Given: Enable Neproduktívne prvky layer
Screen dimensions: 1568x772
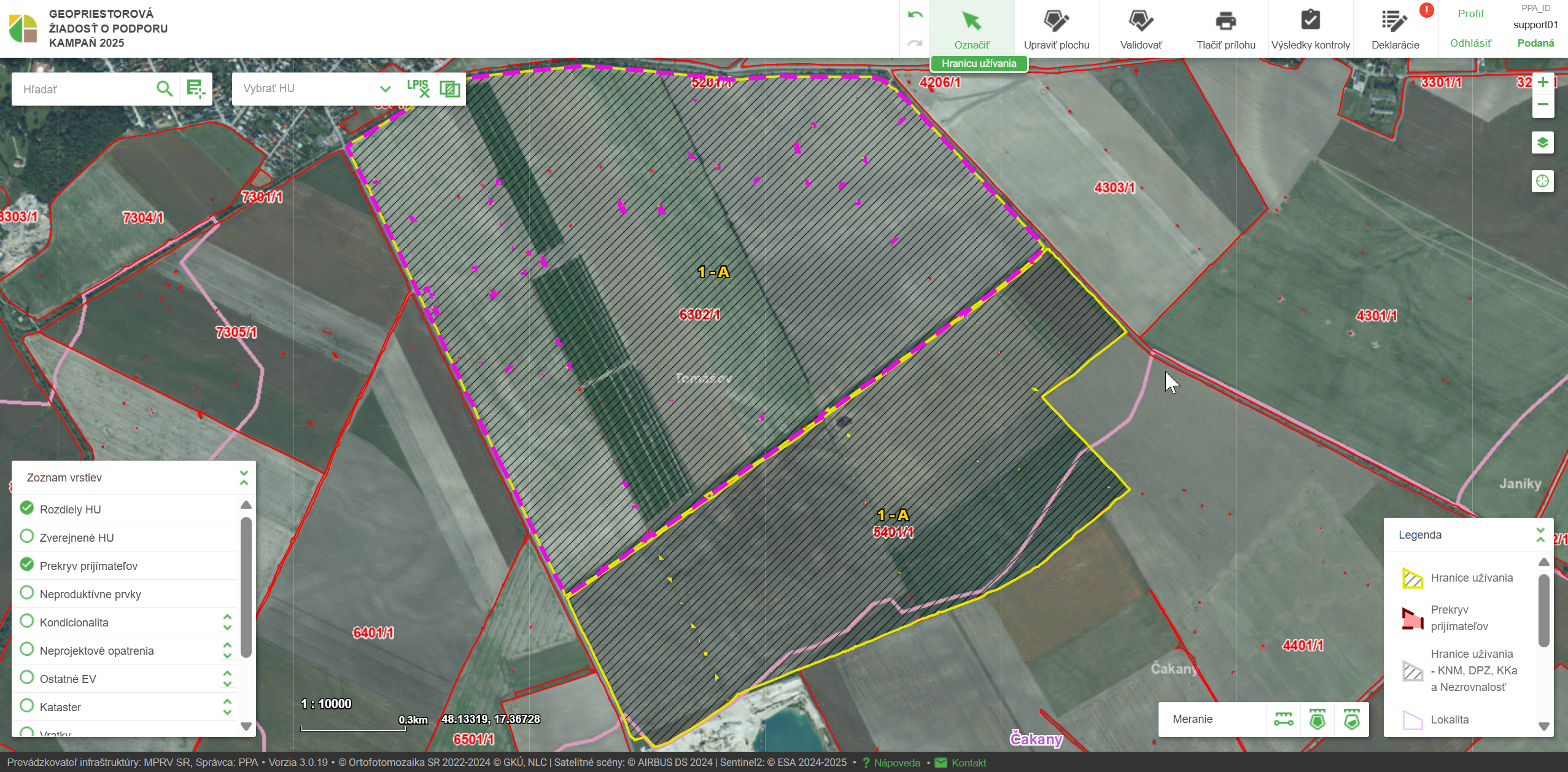Looking at the screenshot, I should 26,593.
